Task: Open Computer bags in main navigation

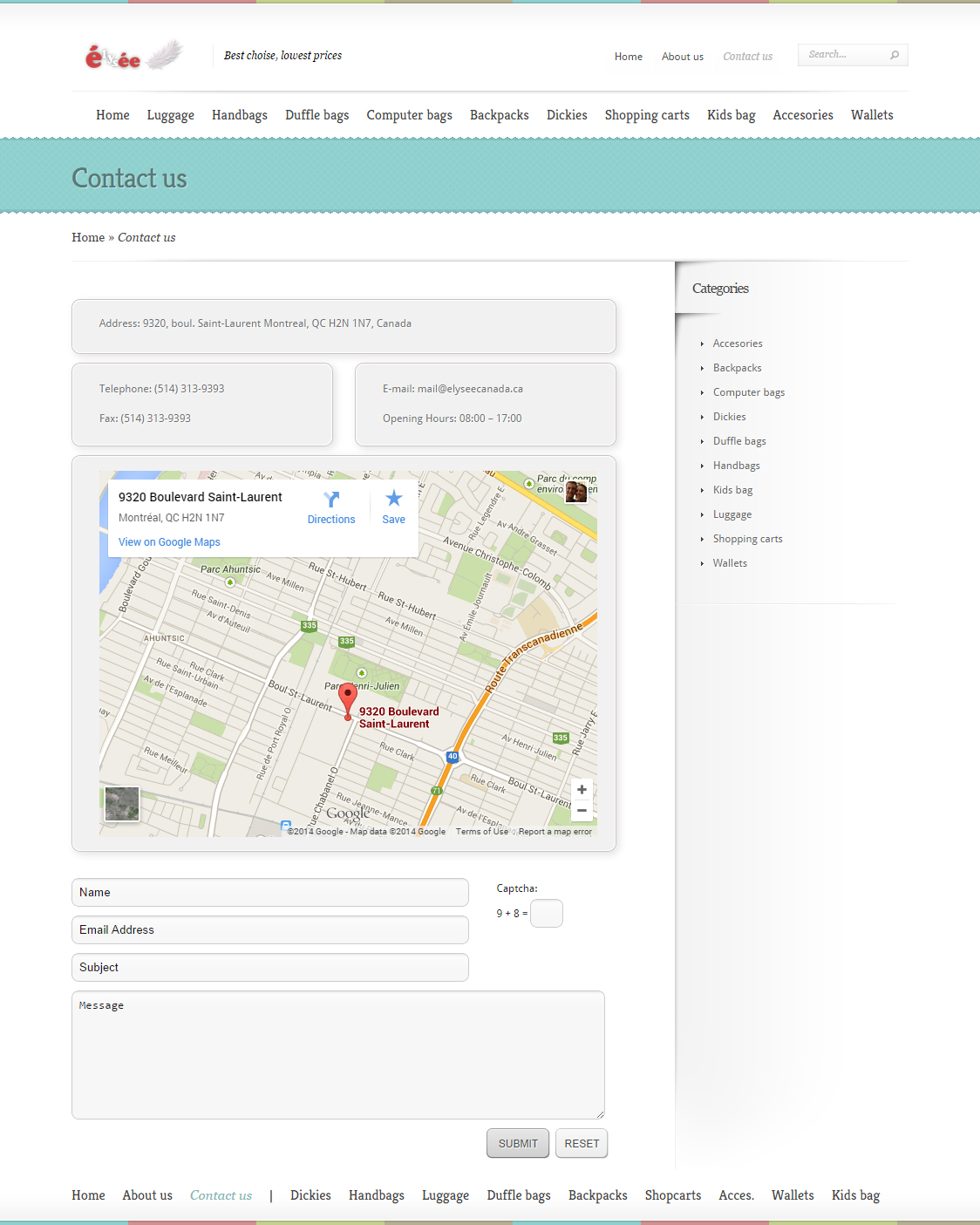Action: click(x=410, y=115)
